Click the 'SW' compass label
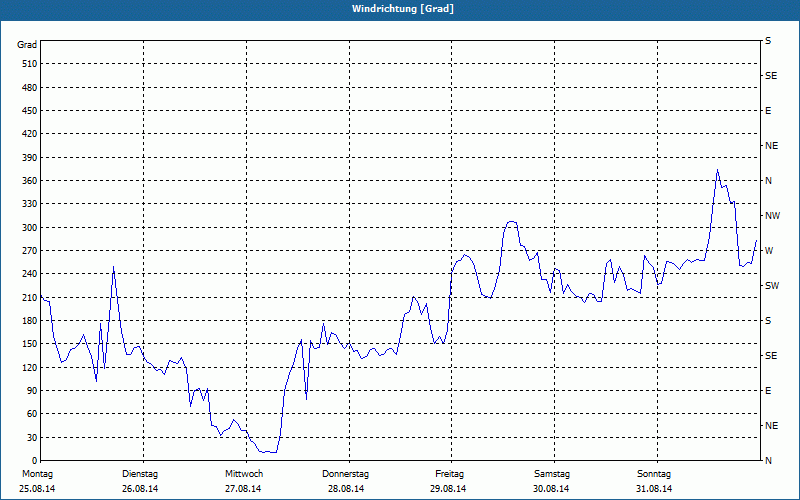Viewport: 800px width, 500px height. (772, 286)
